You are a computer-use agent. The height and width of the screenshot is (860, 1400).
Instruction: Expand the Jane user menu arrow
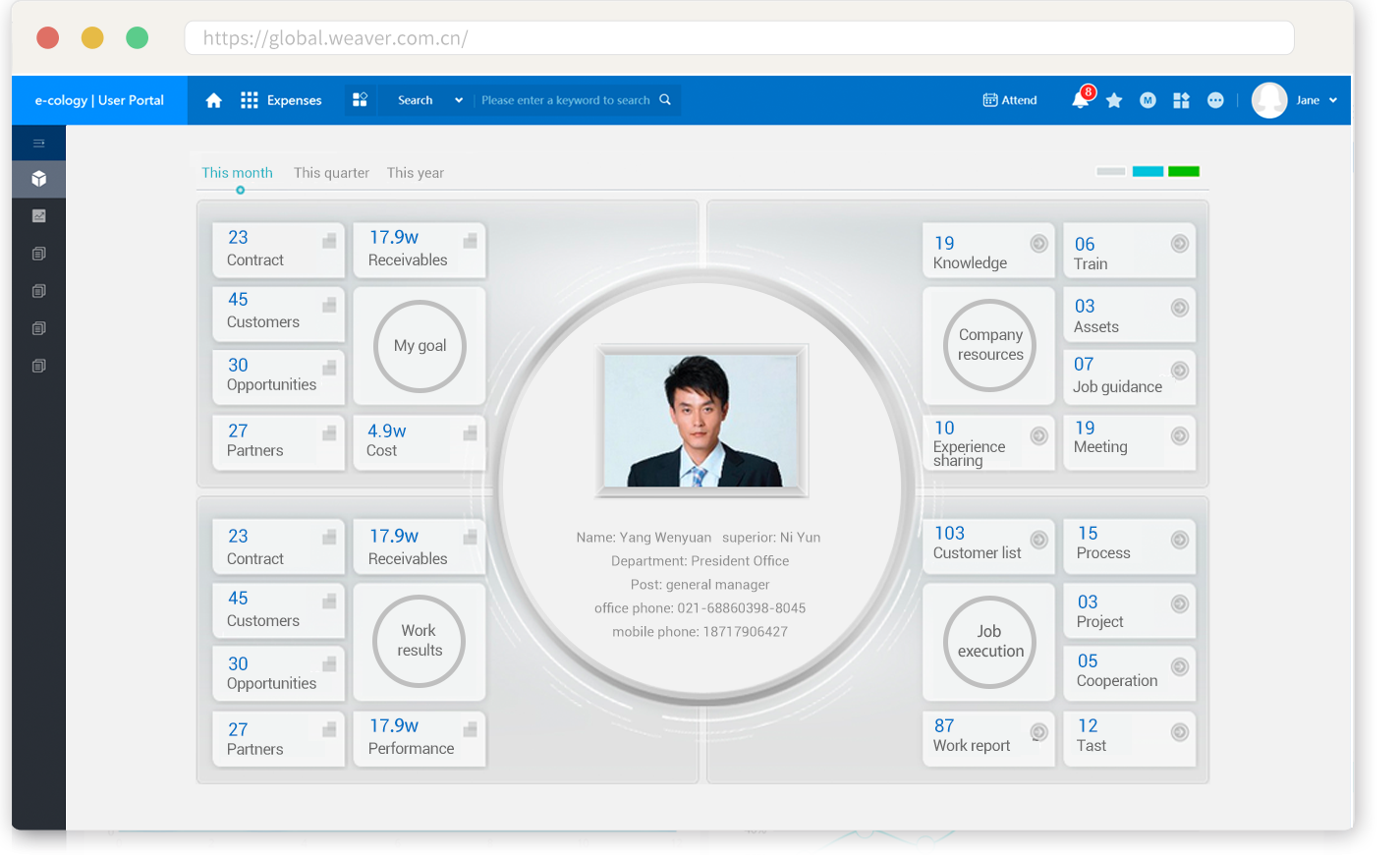pos(1333,100)
